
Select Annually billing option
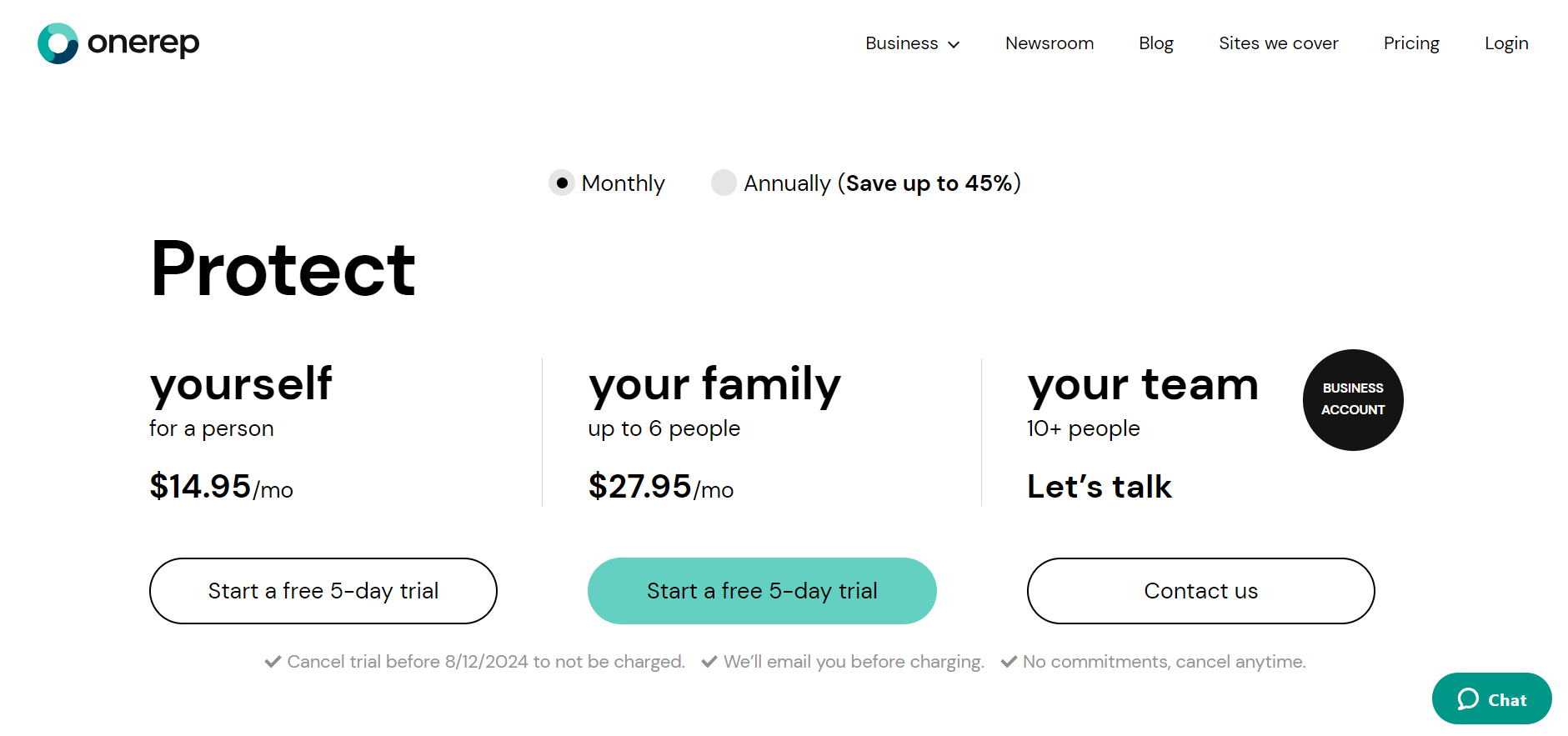click(724, 183)
